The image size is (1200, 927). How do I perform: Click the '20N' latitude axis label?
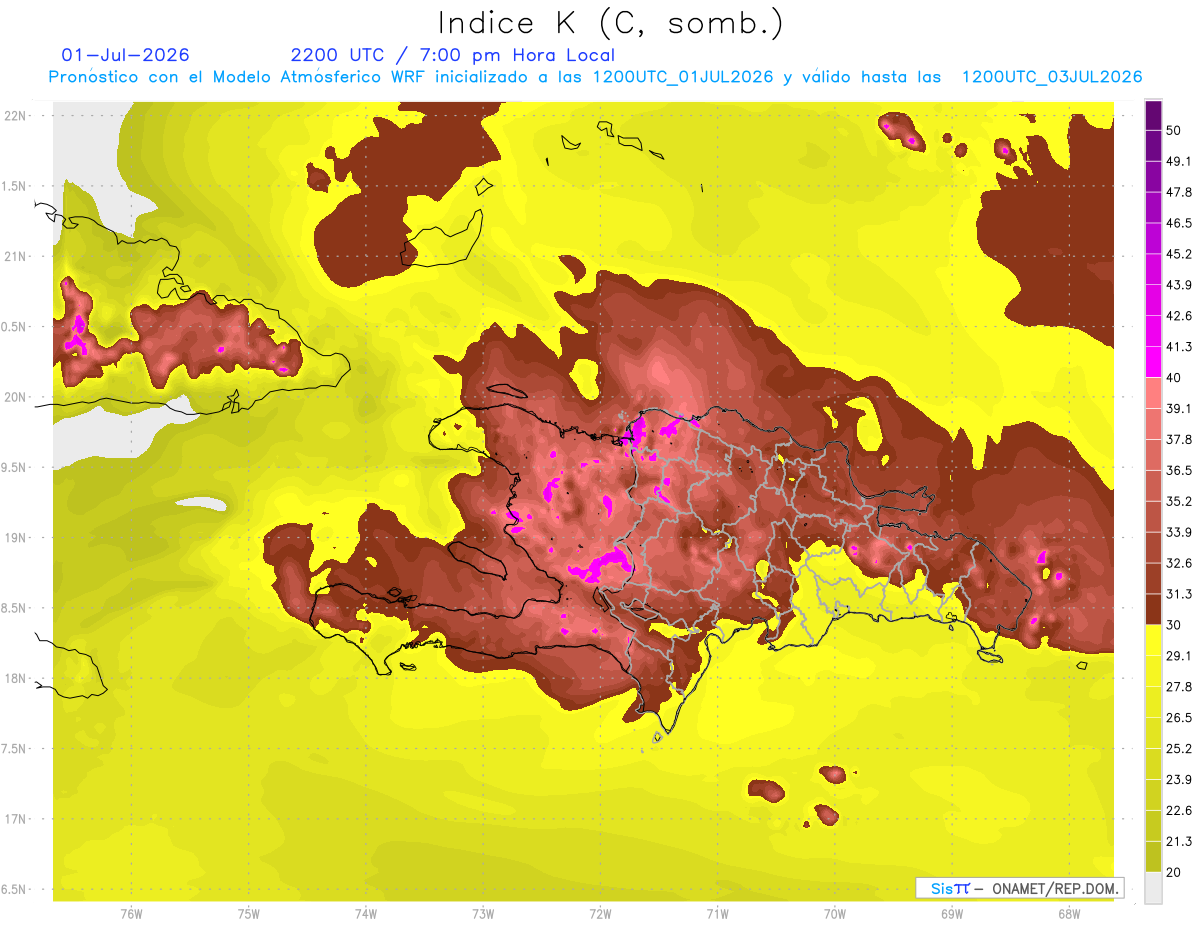pyautogui.click(x=15, y=397)
